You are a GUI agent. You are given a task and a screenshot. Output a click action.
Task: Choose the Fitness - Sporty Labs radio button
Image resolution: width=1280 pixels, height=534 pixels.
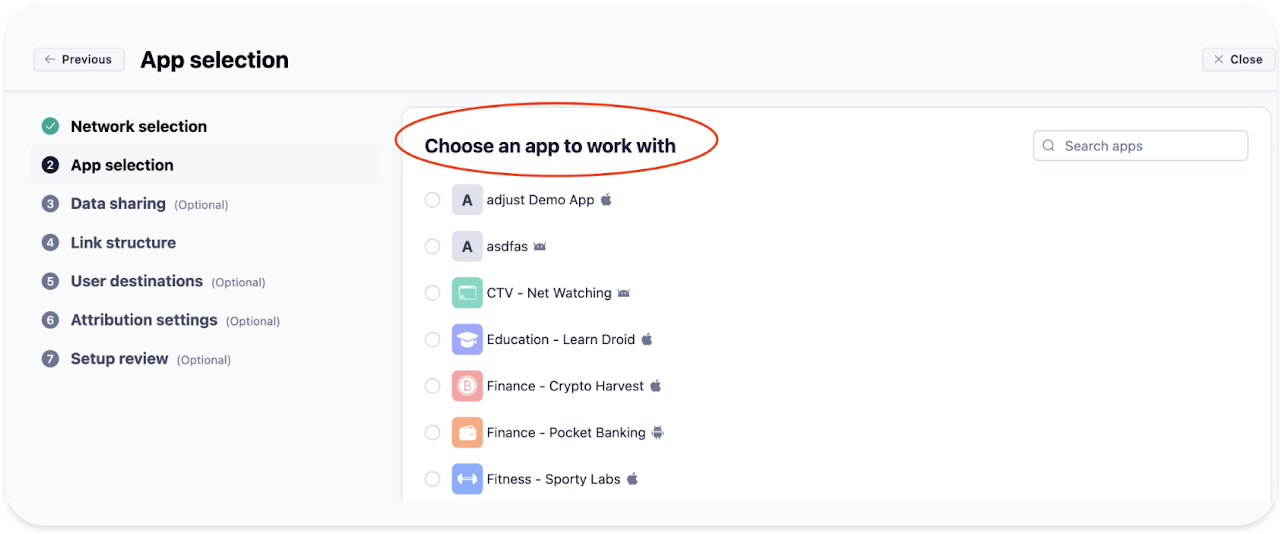point(432,479)
